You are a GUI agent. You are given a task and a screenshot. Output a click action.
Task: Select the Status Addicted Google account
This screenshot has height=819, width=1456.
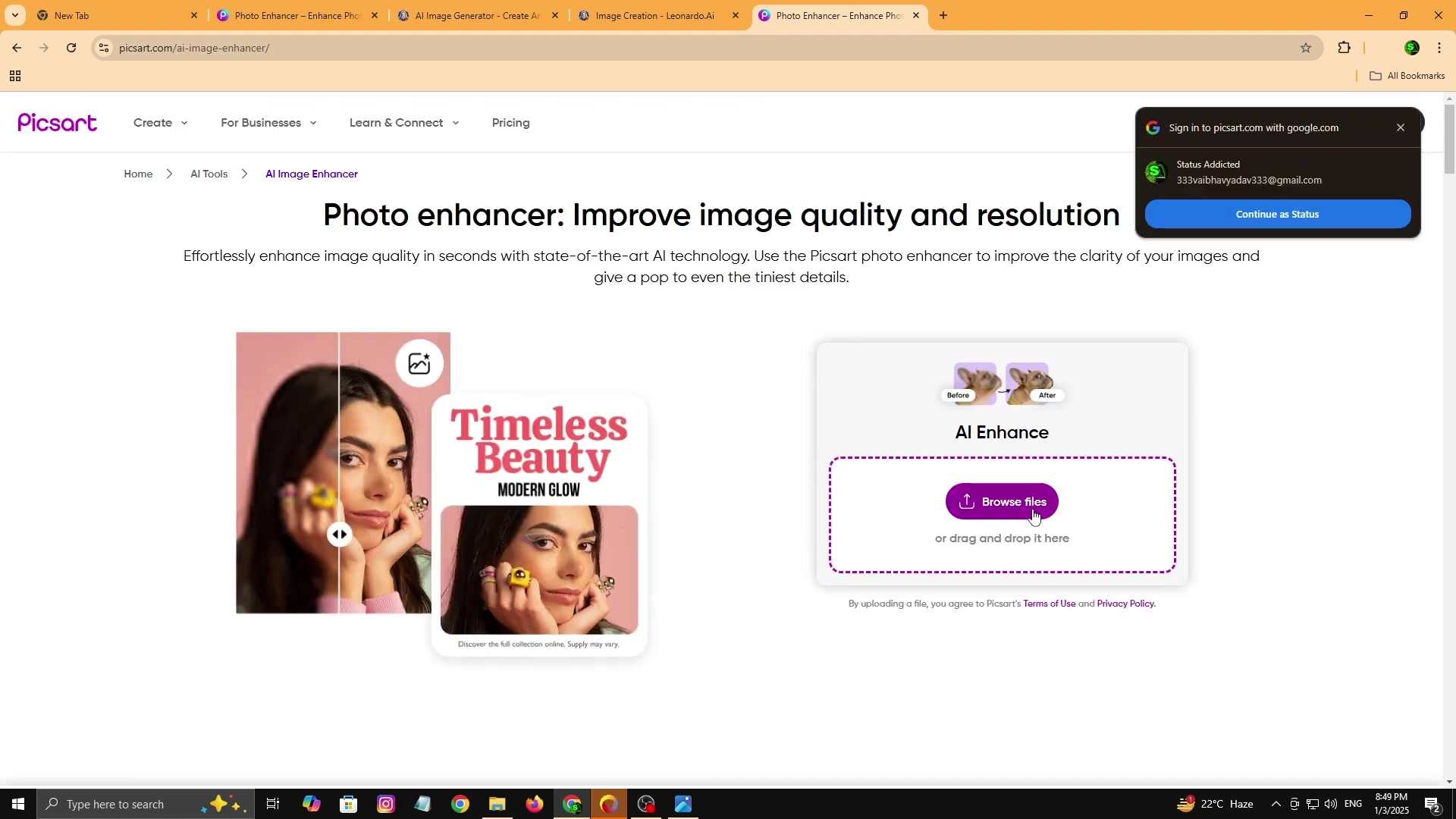1278,172
